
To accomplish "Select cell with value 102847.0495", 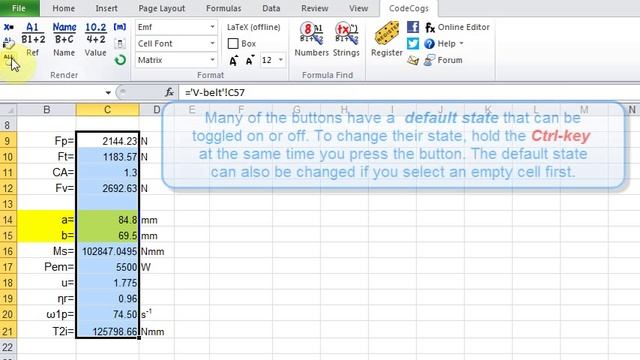I will click(107, 251).
